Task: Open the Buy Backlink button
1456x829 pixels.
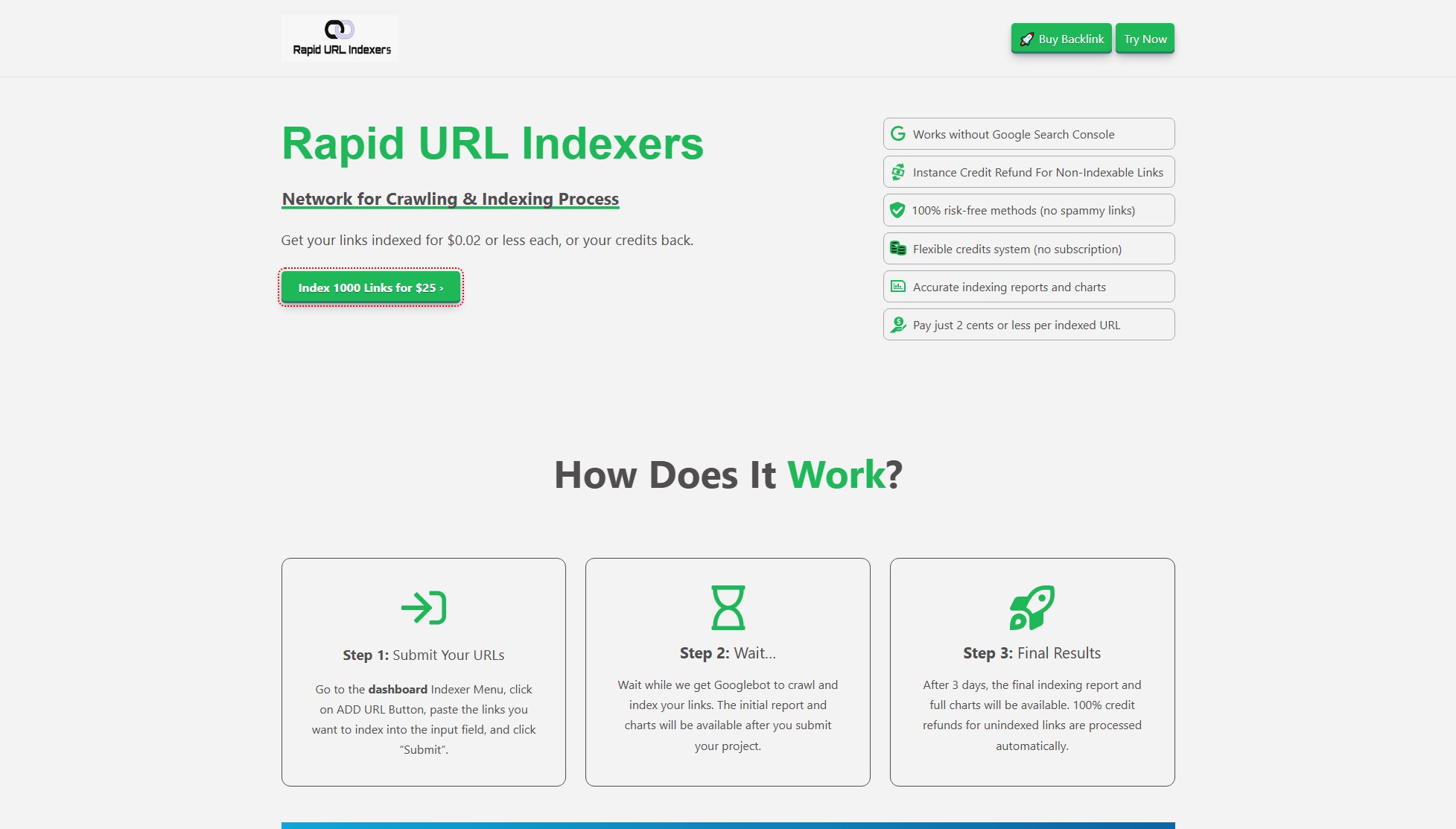Action: coord(1061,39)
